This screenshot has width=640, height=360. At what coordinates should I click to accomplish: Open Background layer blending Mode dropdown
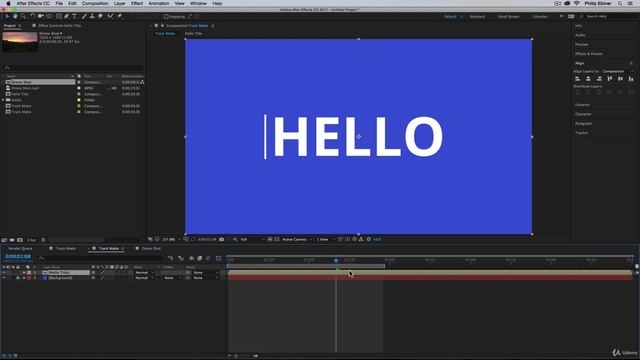(144, 278)
